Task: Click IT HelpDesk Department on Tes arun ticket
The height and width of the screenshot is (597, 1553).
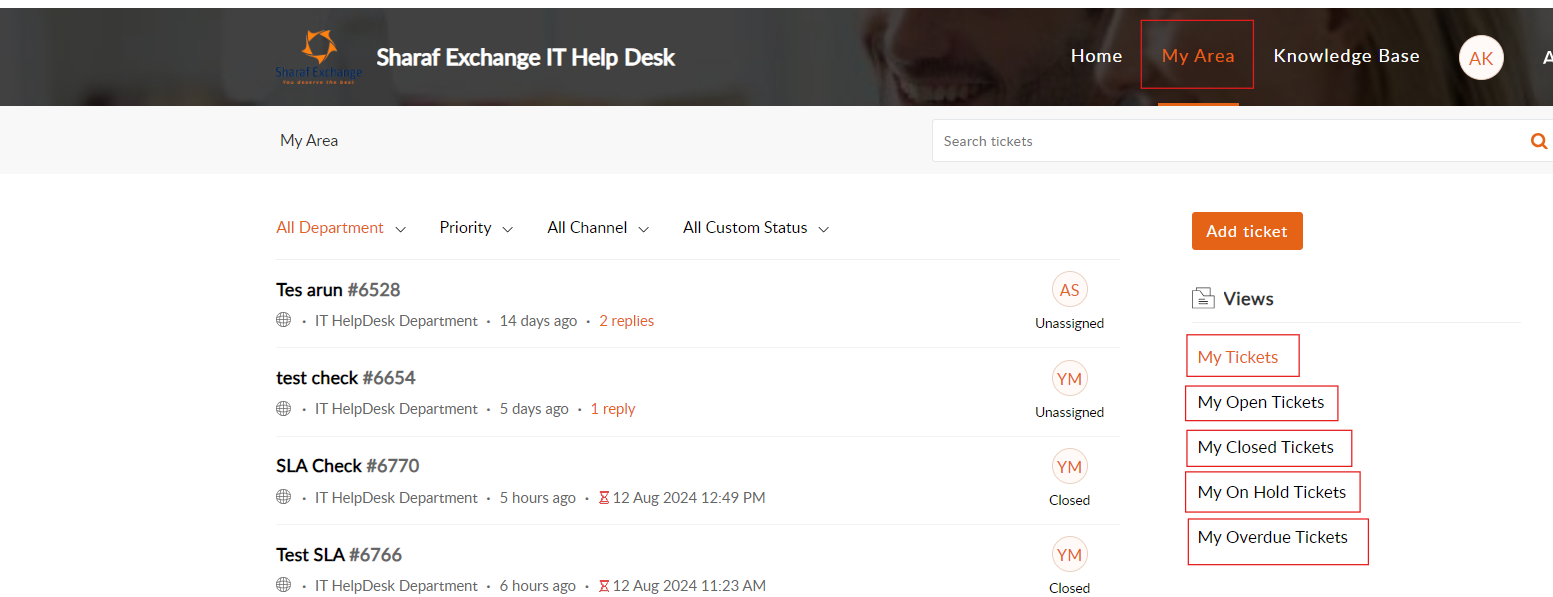Action: click(396, 321)
